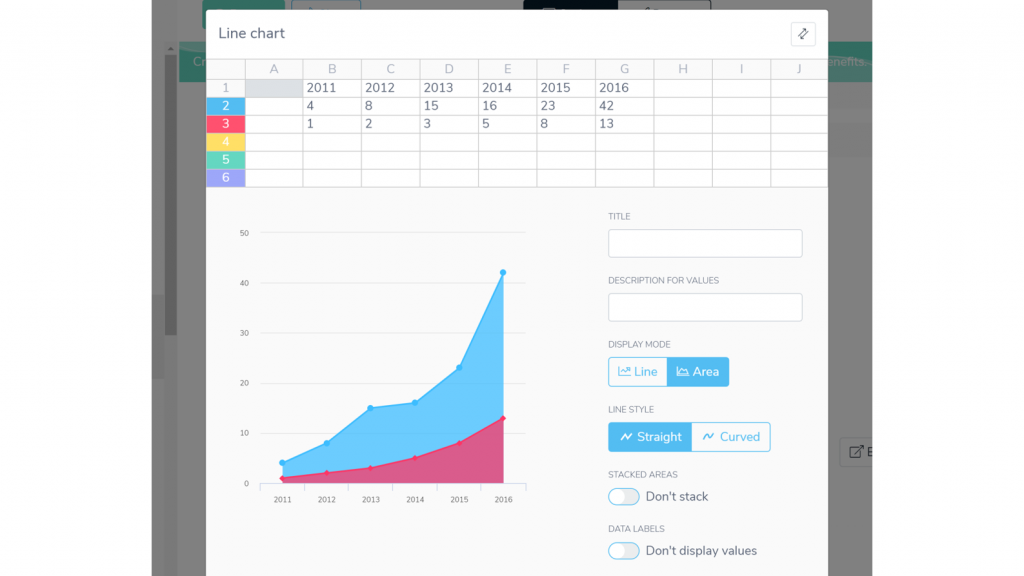Set line style to Curved
Screen dimensions: 1024x576
731,437
